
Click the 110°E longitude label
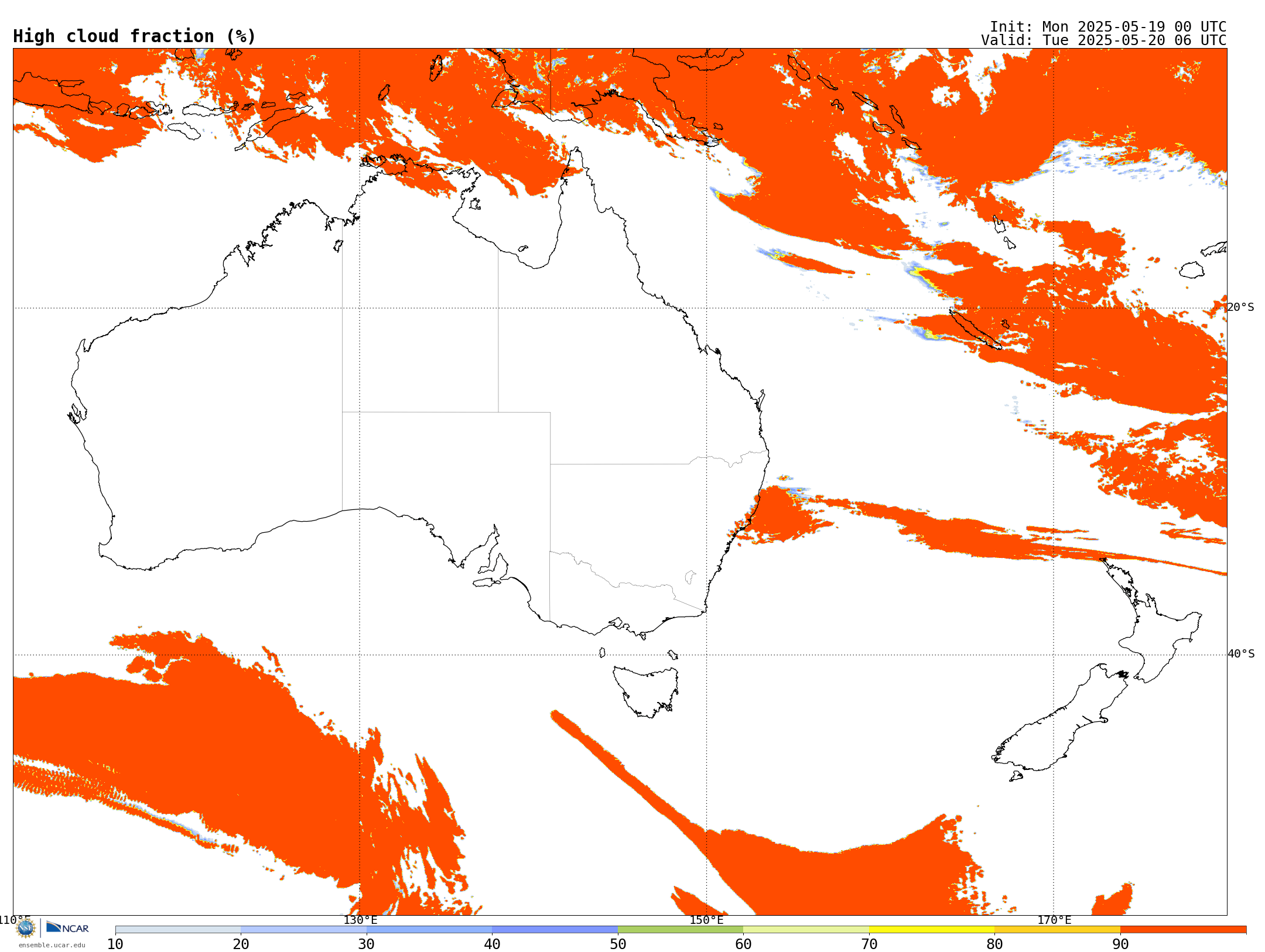[14, 920]
